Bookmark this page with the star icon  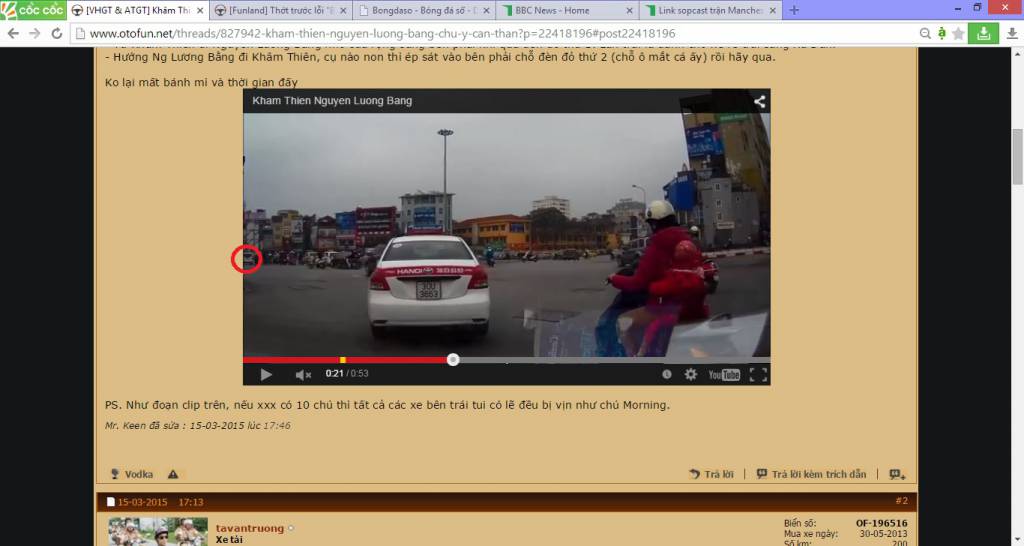click(x=958, y=33)
